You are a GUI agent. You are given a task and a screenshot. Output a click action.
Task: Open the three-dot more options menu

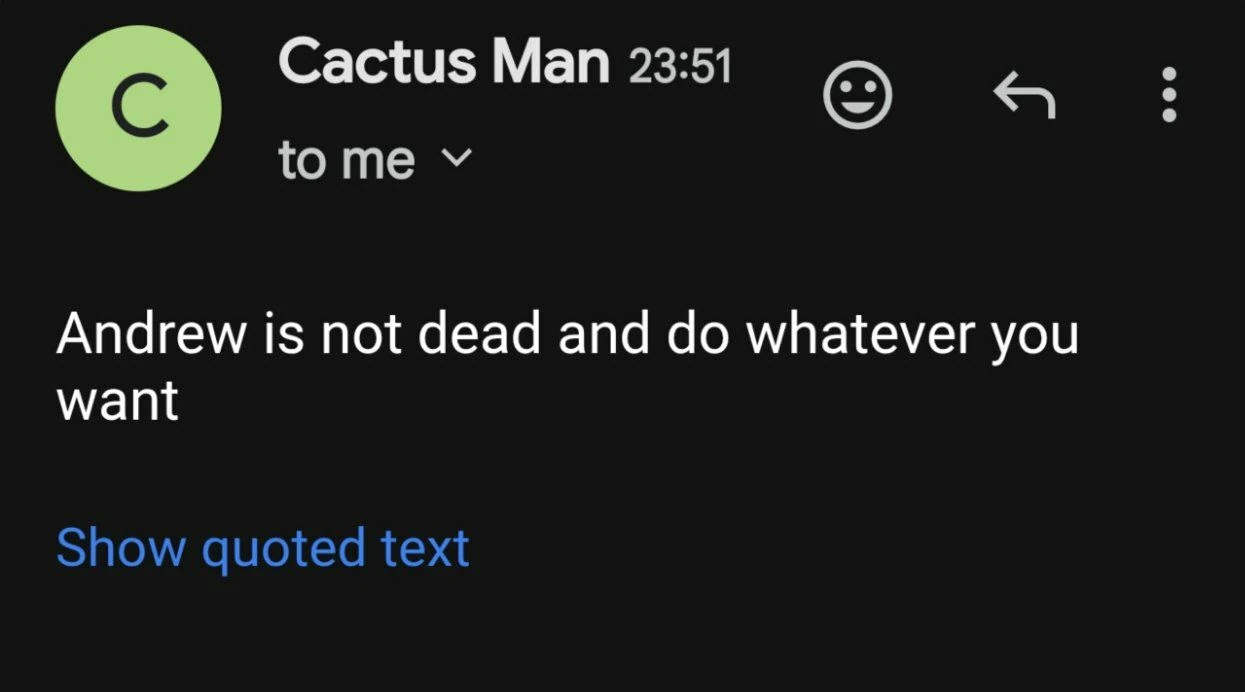tap(1168, 95)
